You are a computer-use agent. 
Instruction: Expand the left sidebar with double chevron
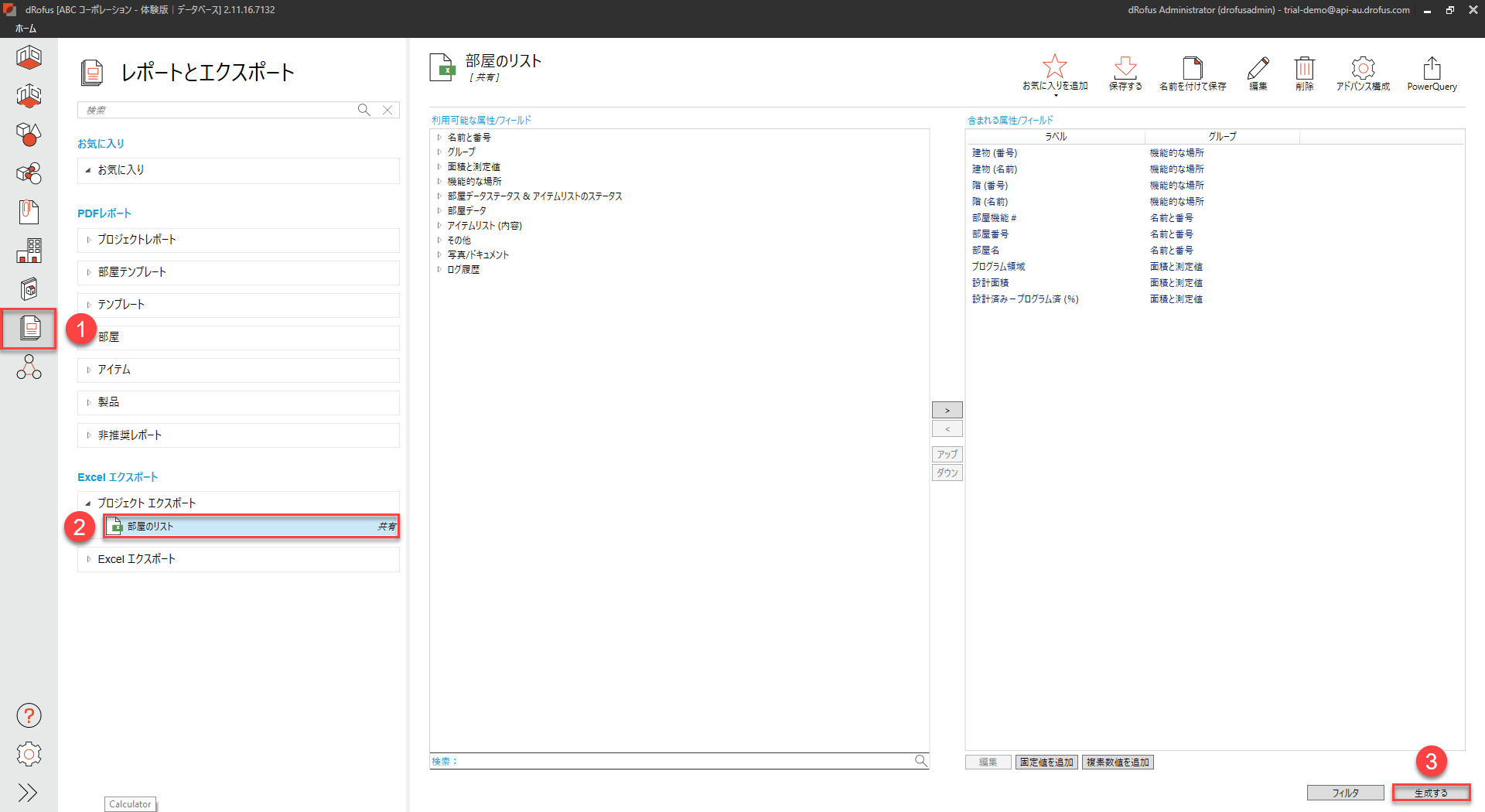point(29,793)
